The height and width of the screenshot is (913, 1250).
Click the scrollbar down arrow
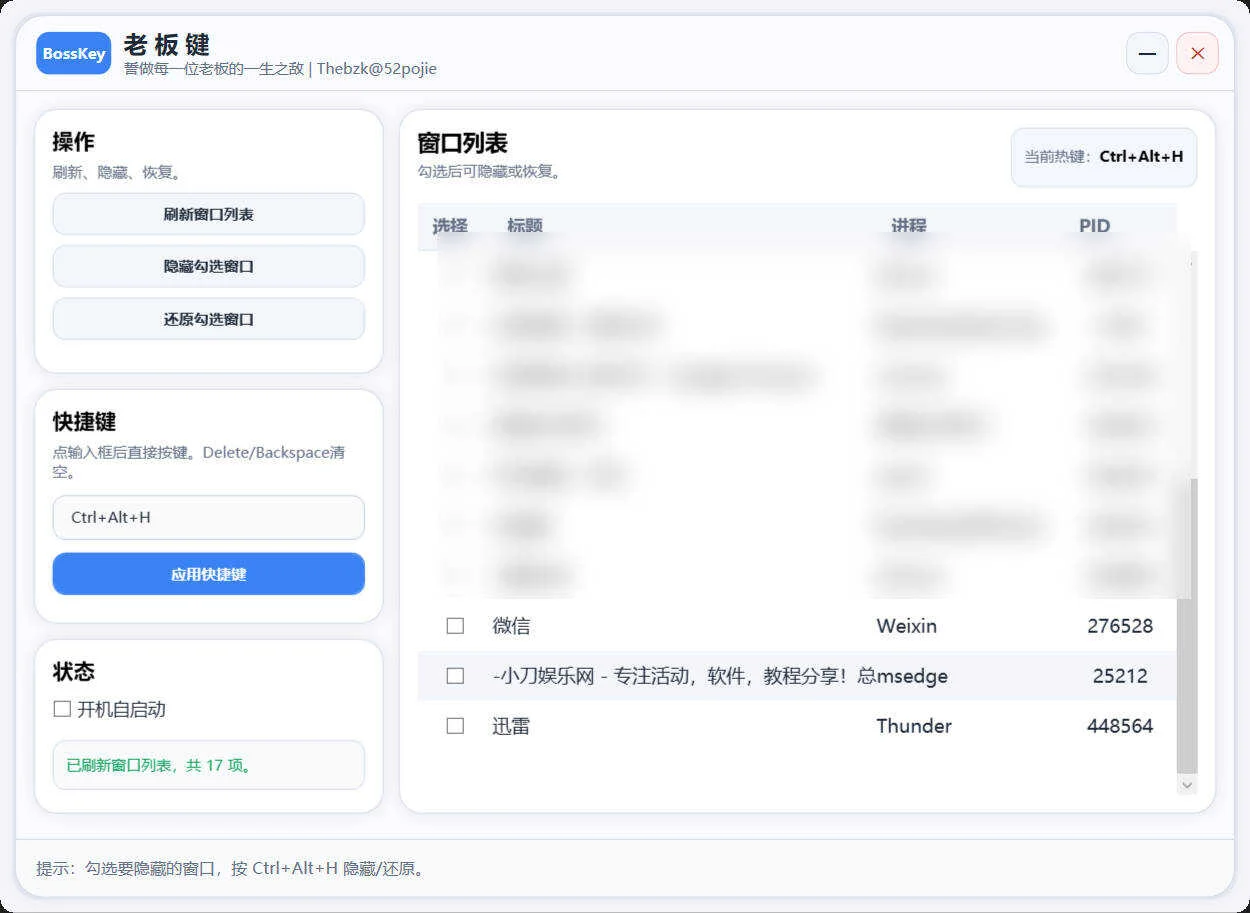[1187, 786]
